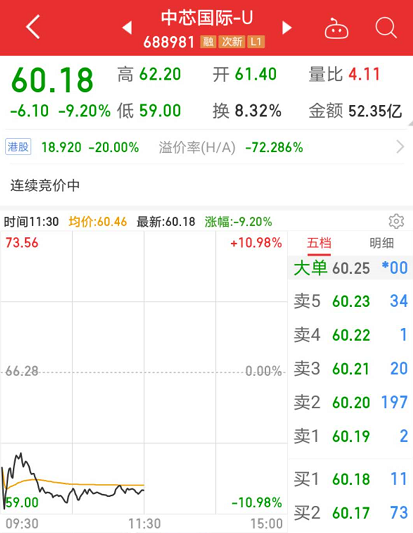Screen dimensions: 413x533
Task: Tap the turnover rate 8.32%
Action: (x=258, y=111)
